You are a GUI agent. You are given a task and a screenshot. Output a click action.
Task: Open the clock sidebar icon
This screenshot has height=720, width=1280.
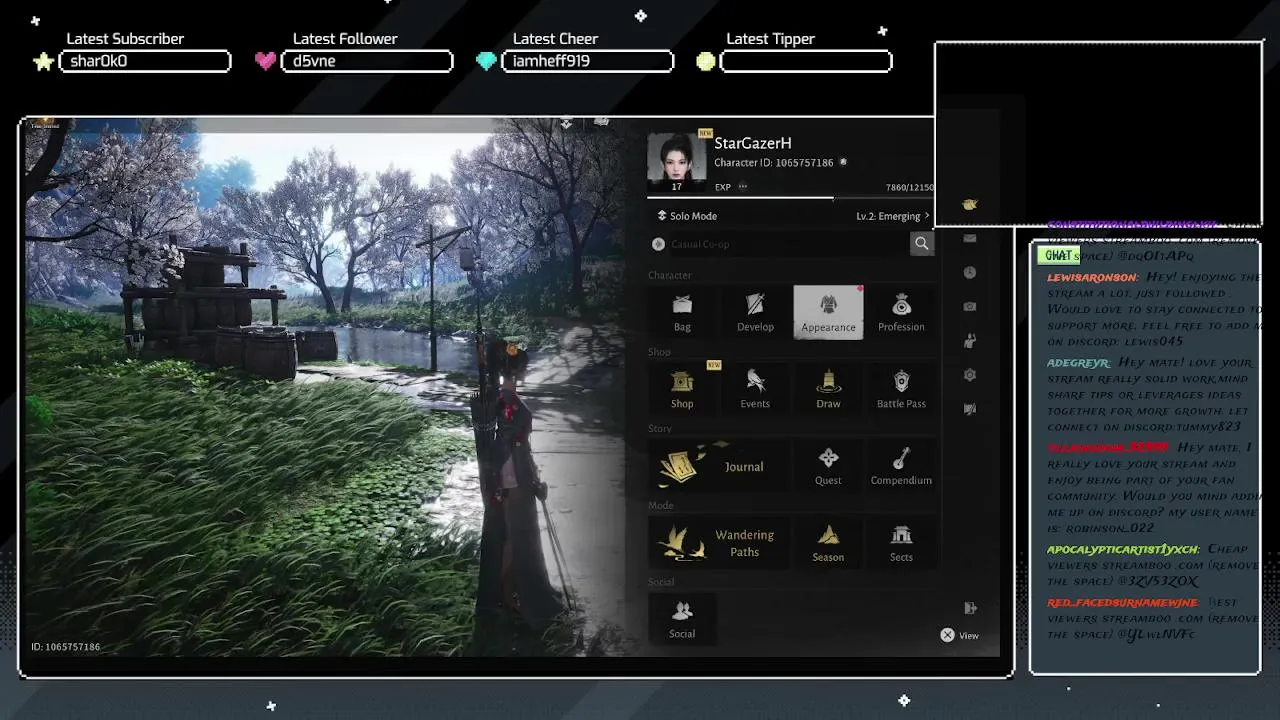coord(969,272)
